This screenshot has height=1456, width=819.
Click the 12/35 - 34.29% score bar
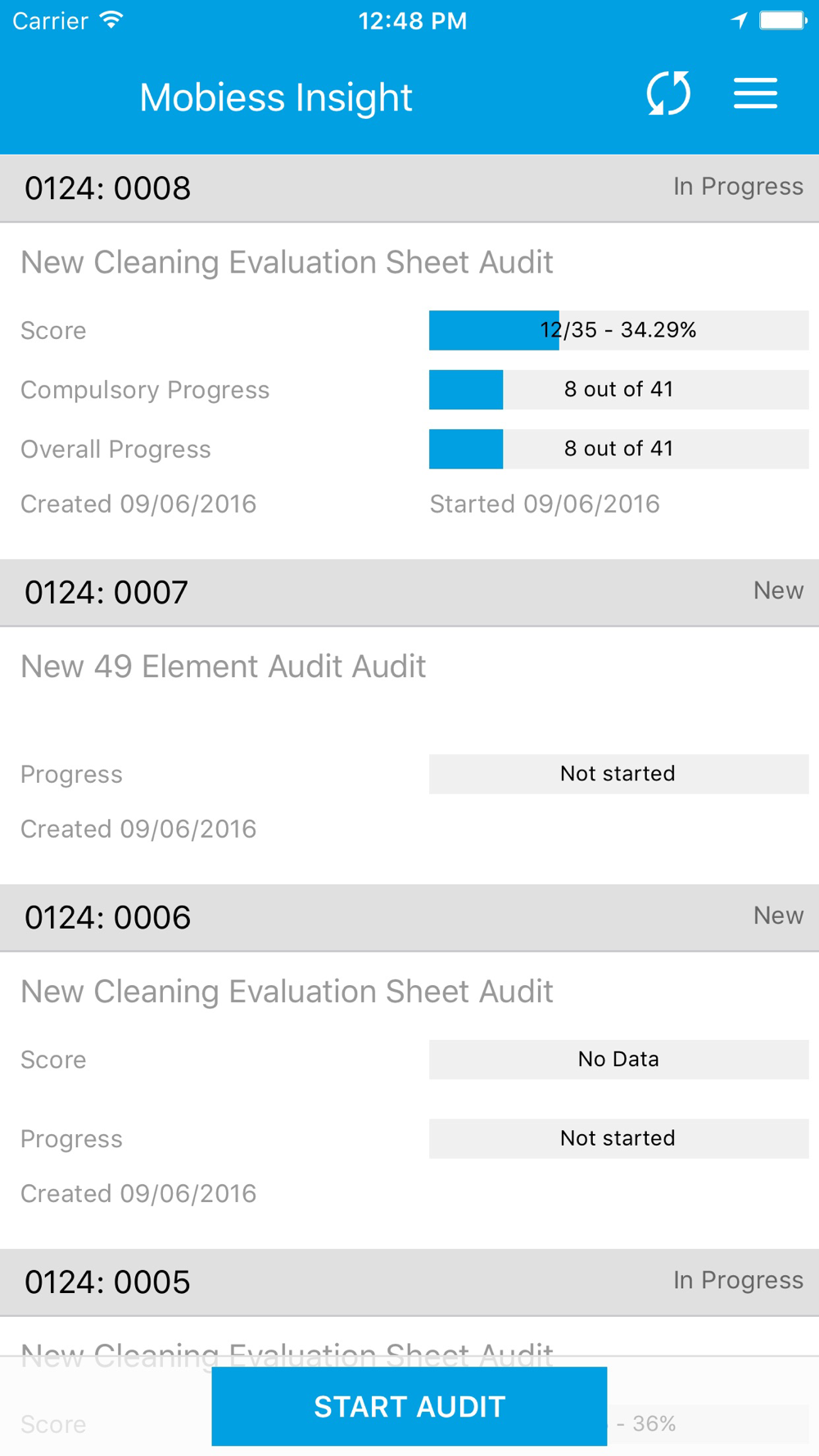point(618,330)
